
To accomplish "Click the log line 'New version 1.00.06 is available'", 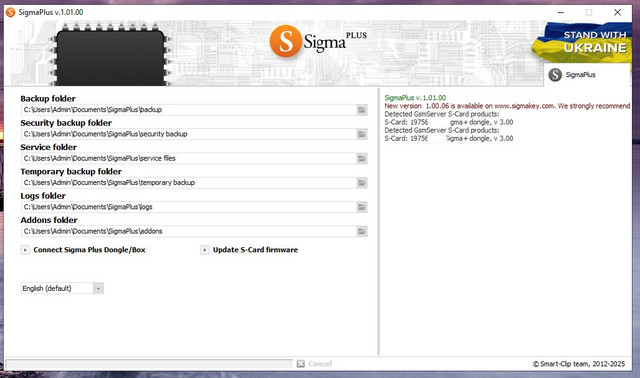I will tap(507, 106).
